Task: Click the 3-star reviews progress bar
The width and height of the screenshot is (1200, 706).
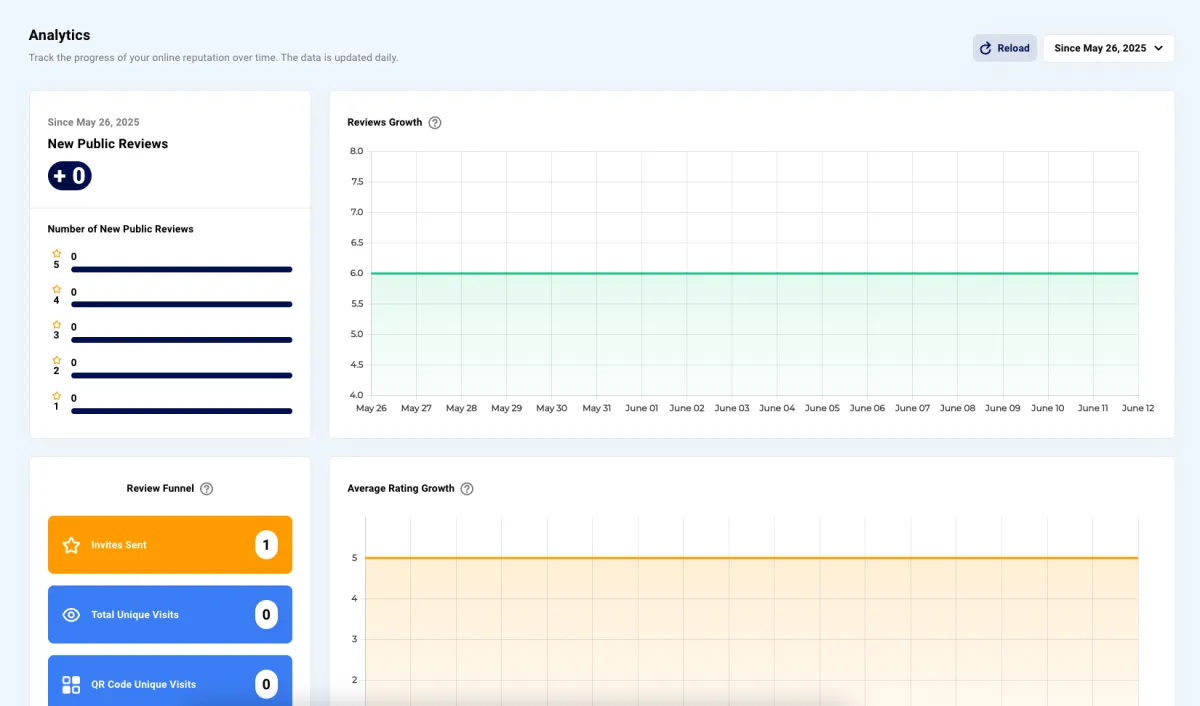Action: [x=181, y=340]
